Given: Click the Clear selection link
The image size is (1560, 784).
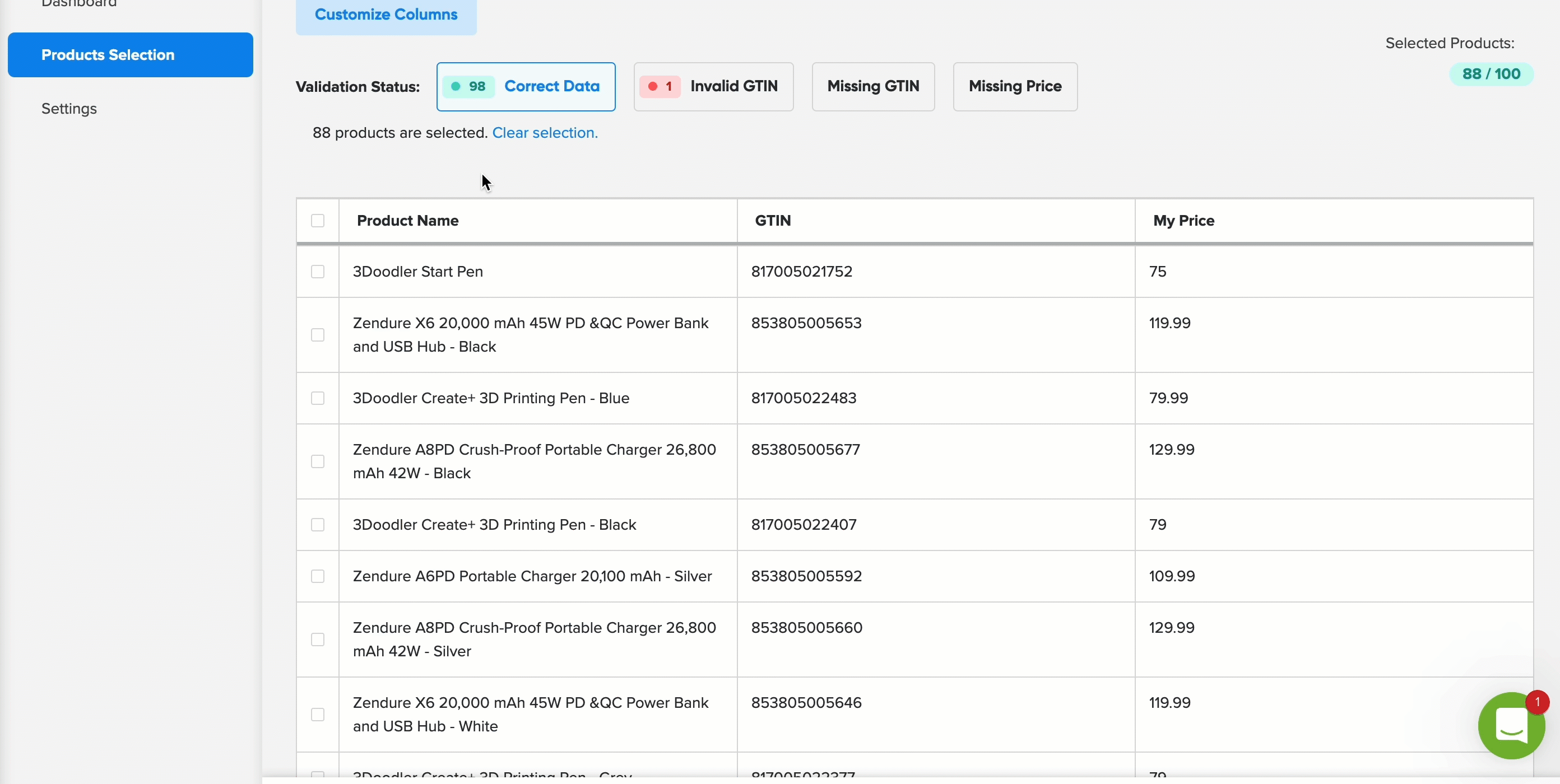Looking at the screenshot, I should pos(545,133).
